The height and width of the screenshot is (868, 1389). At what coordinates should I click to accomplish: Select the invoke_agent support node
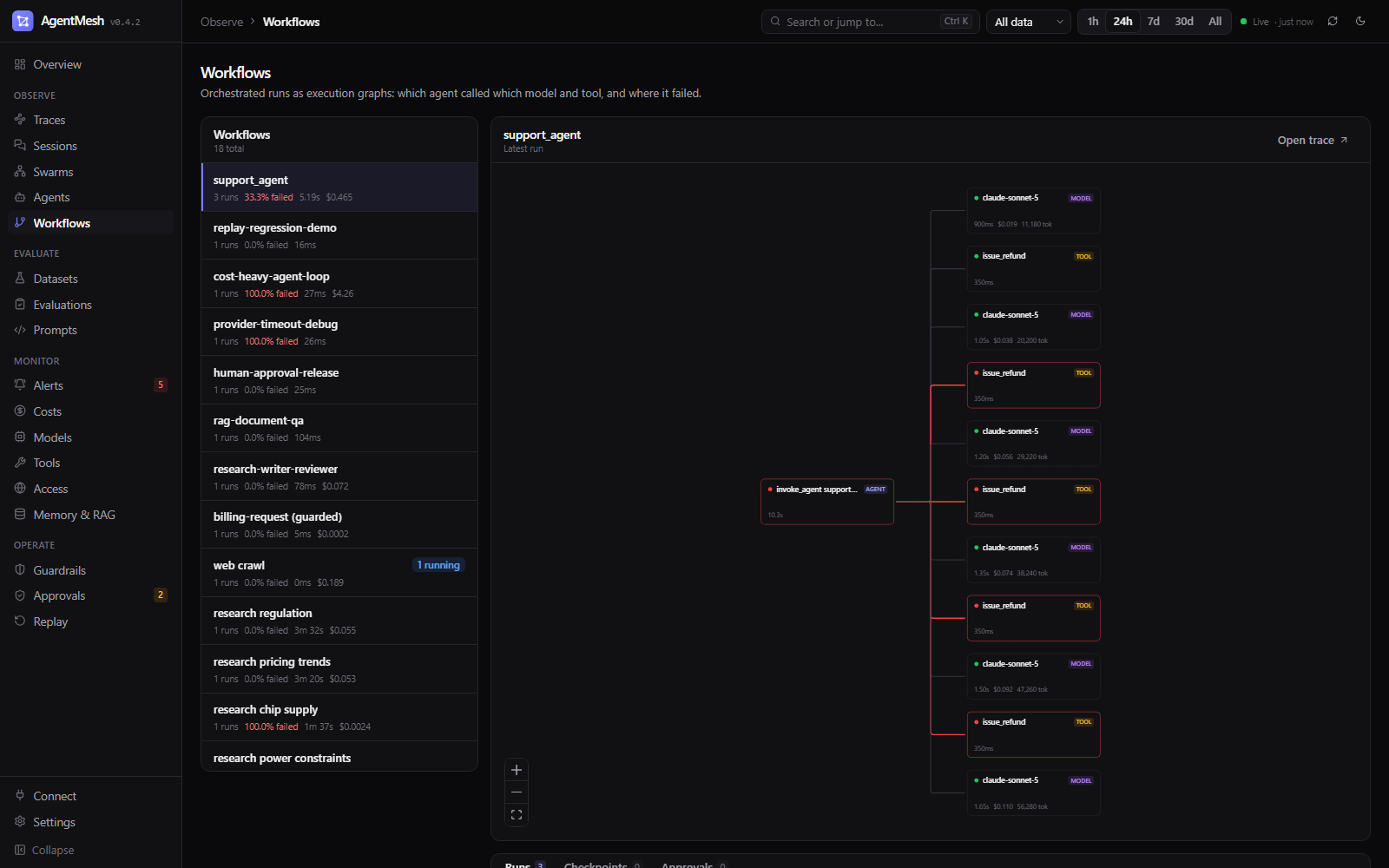(827, 502)
